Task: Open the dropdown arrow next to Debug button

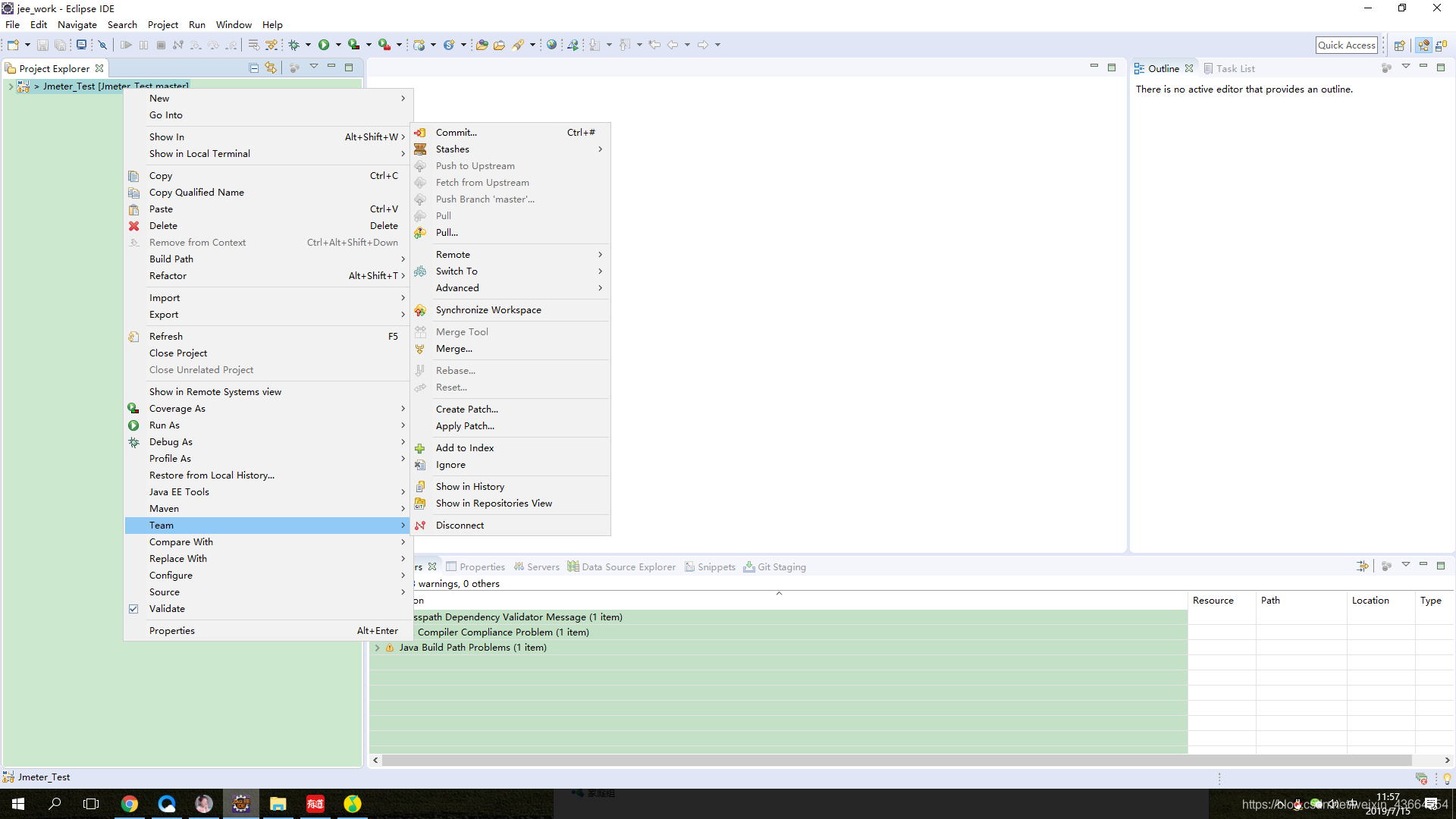Action: [308, 45]
